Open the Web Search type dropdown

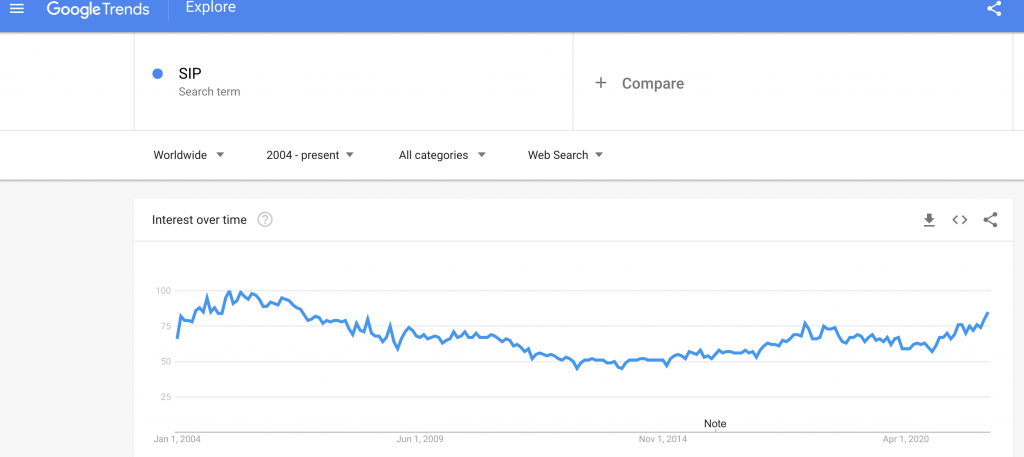[x=565, y=155]
